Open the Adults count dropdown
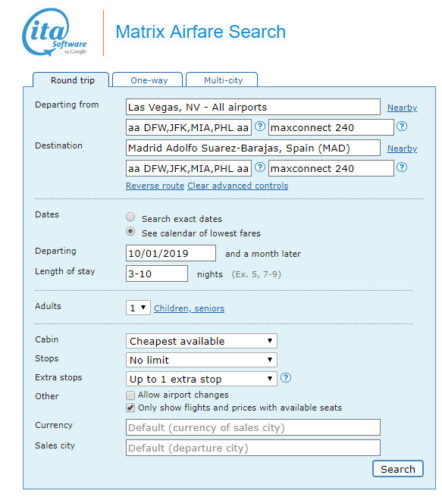442x500 pixels. coord(138,308)
